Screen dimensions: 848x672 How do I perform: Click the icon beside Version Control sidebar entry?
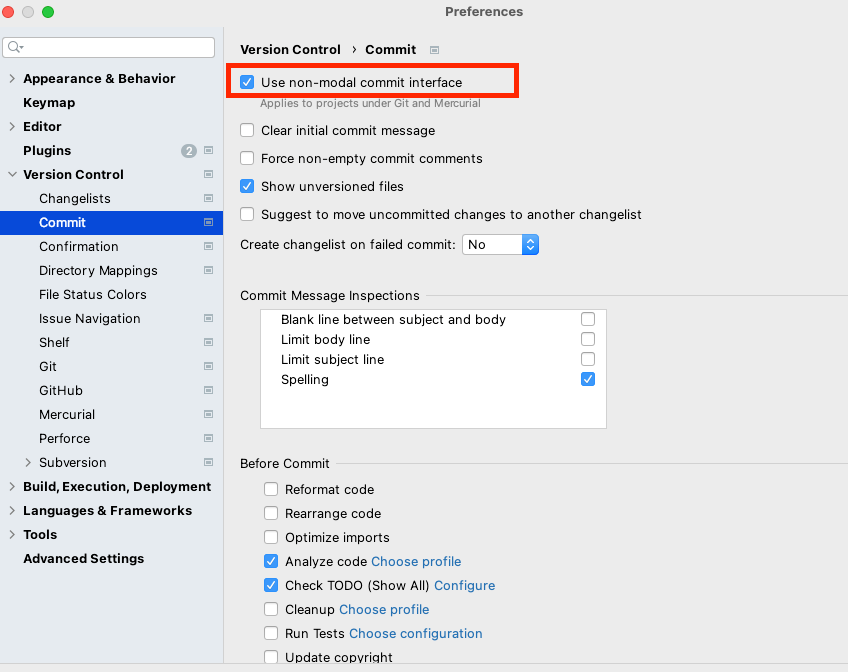(208, 174)
